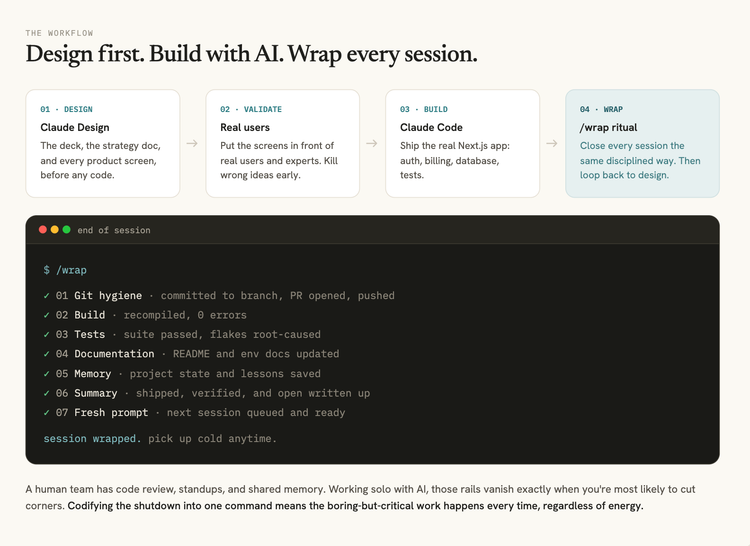Click checkmark beside 05 Memory
The width and height of the screenshot is (750, 546).
[46, 374]
